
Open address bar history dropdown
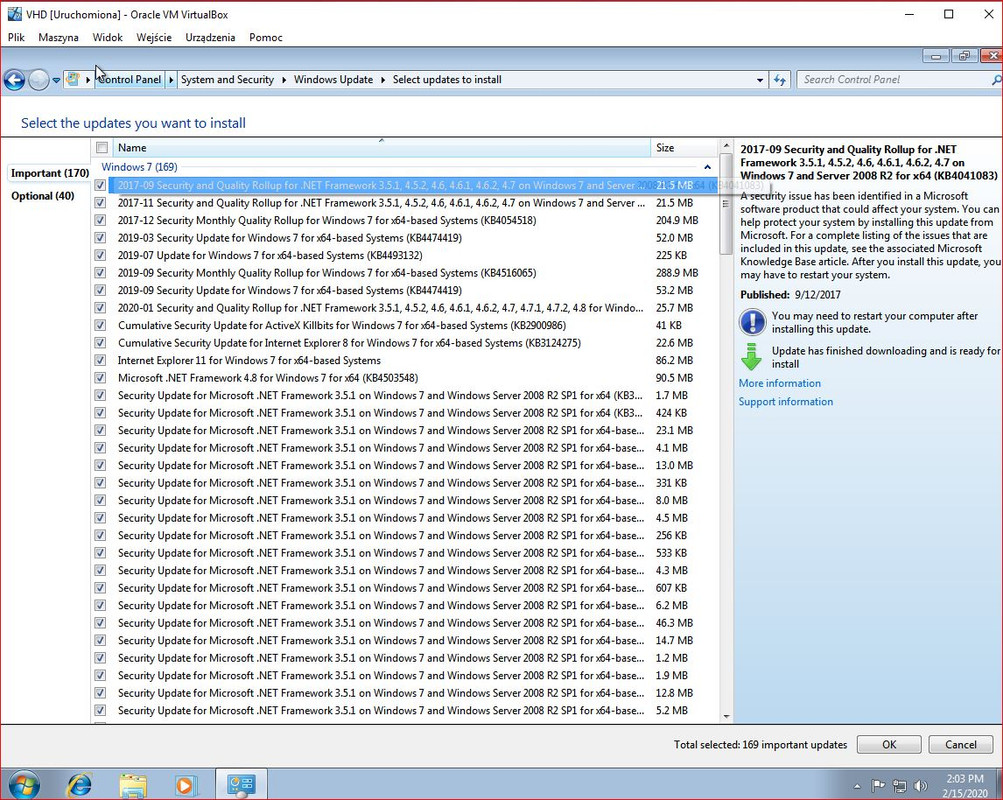click(x=759, y=81)
